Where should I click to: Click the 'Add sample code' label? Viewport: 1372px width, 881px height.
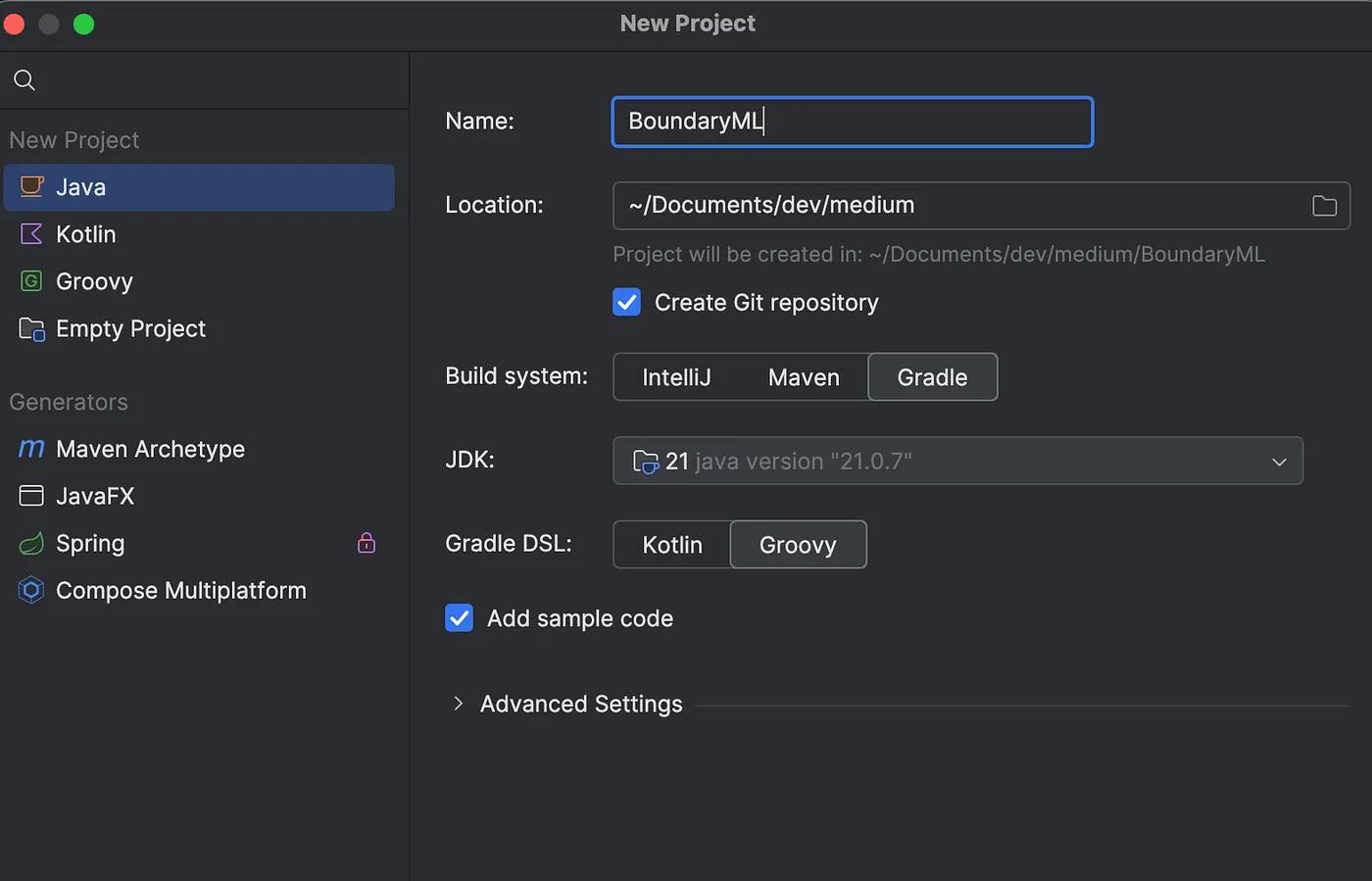point(580,618)
